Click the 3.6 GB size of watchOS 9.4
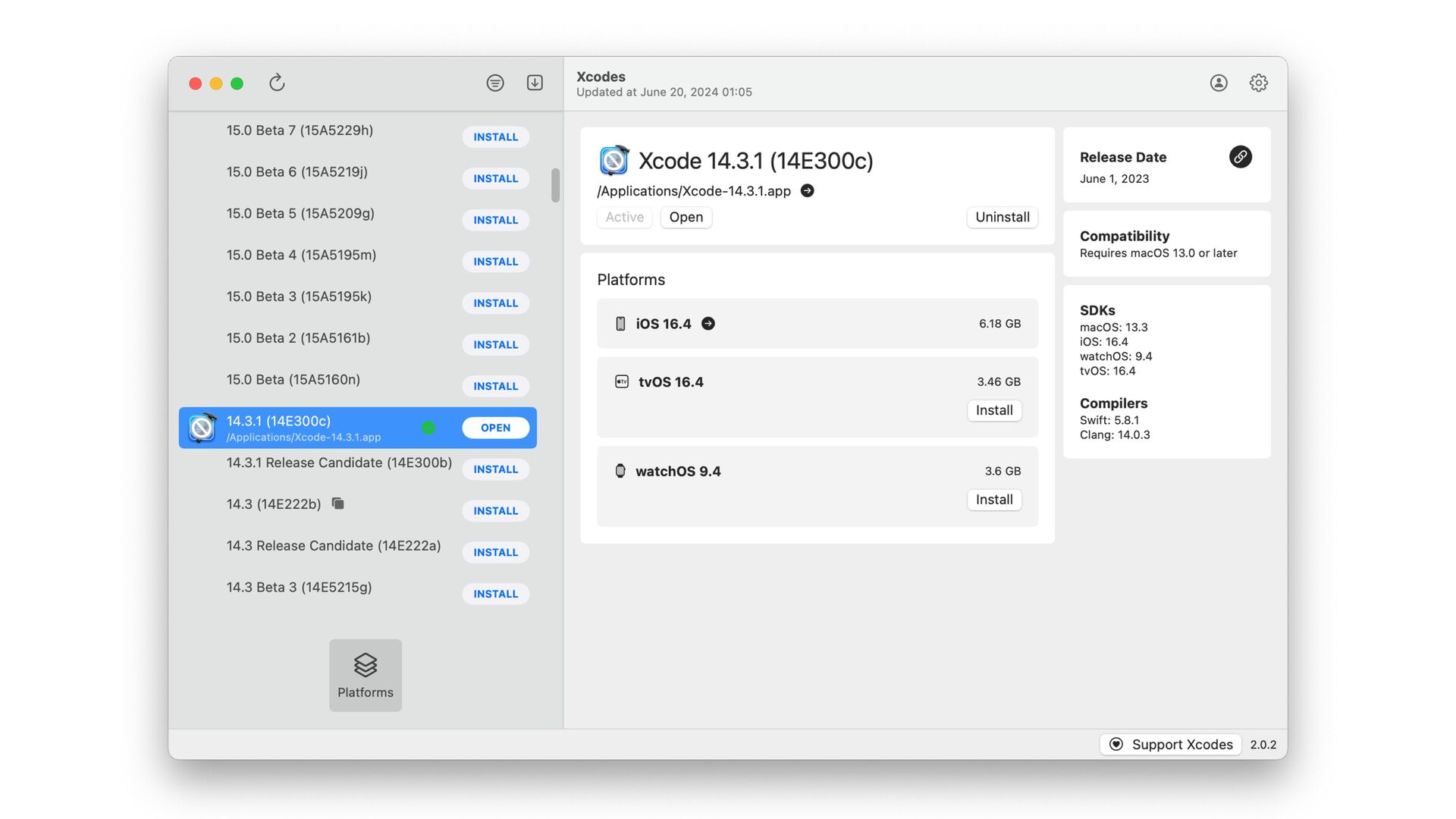This screenshot has height=819, width=1456. [x=1003, y=471]
